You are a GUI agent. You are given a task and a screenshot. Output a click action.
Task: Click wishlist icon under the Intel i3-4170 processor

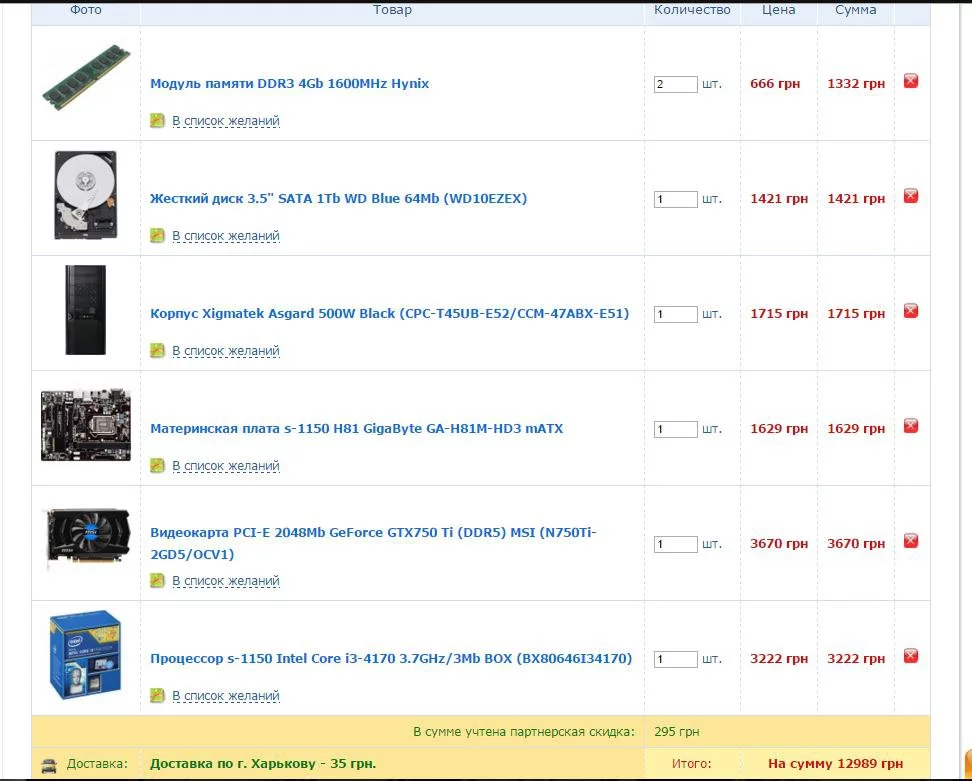(157, 695)
